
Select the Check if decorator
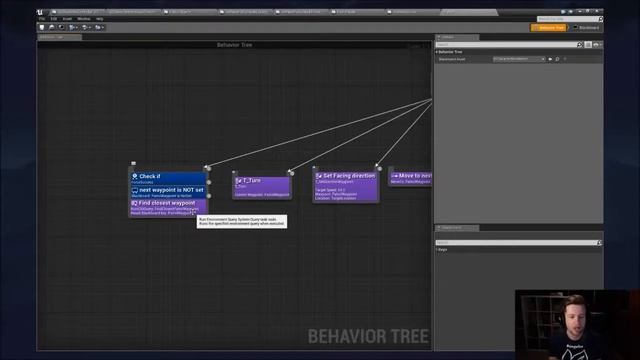click(168, 178)
